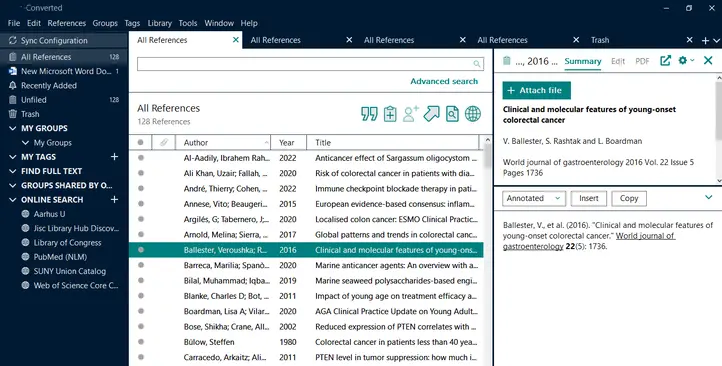The image size is (722, 366).
Task: Toggle read status dot for Ballester row
Action: point(141,250)
